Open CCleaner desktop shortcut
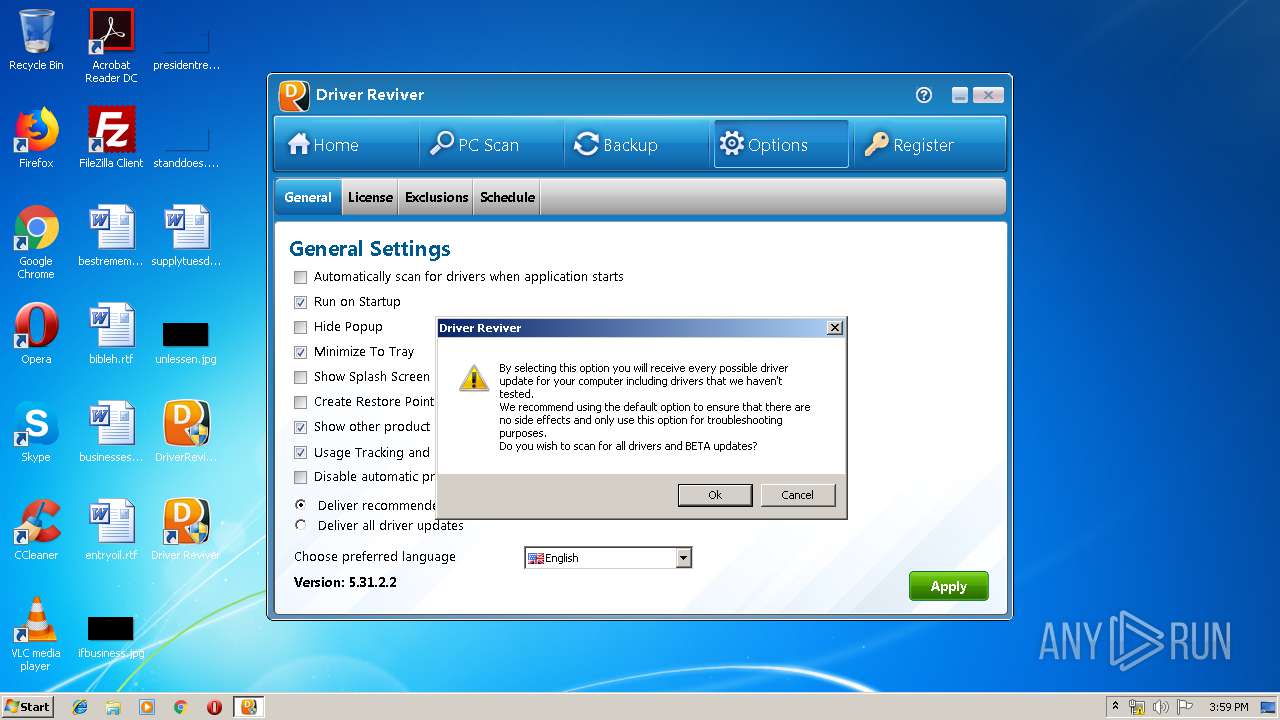This screenshot has height=720, width=1280. (36, 530)
